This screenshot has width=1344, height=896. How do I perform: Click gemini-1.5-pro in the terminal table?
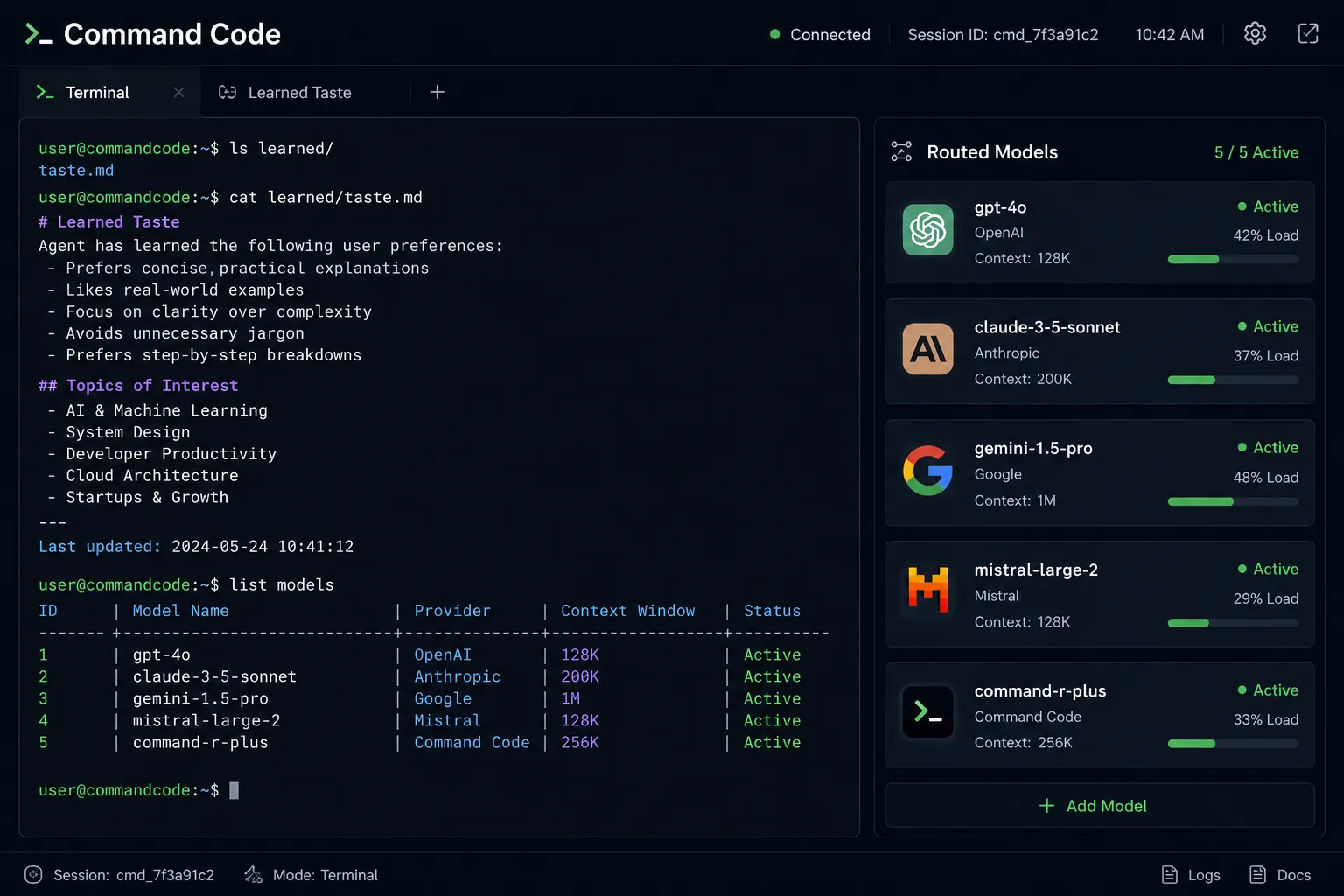[200, 698]
